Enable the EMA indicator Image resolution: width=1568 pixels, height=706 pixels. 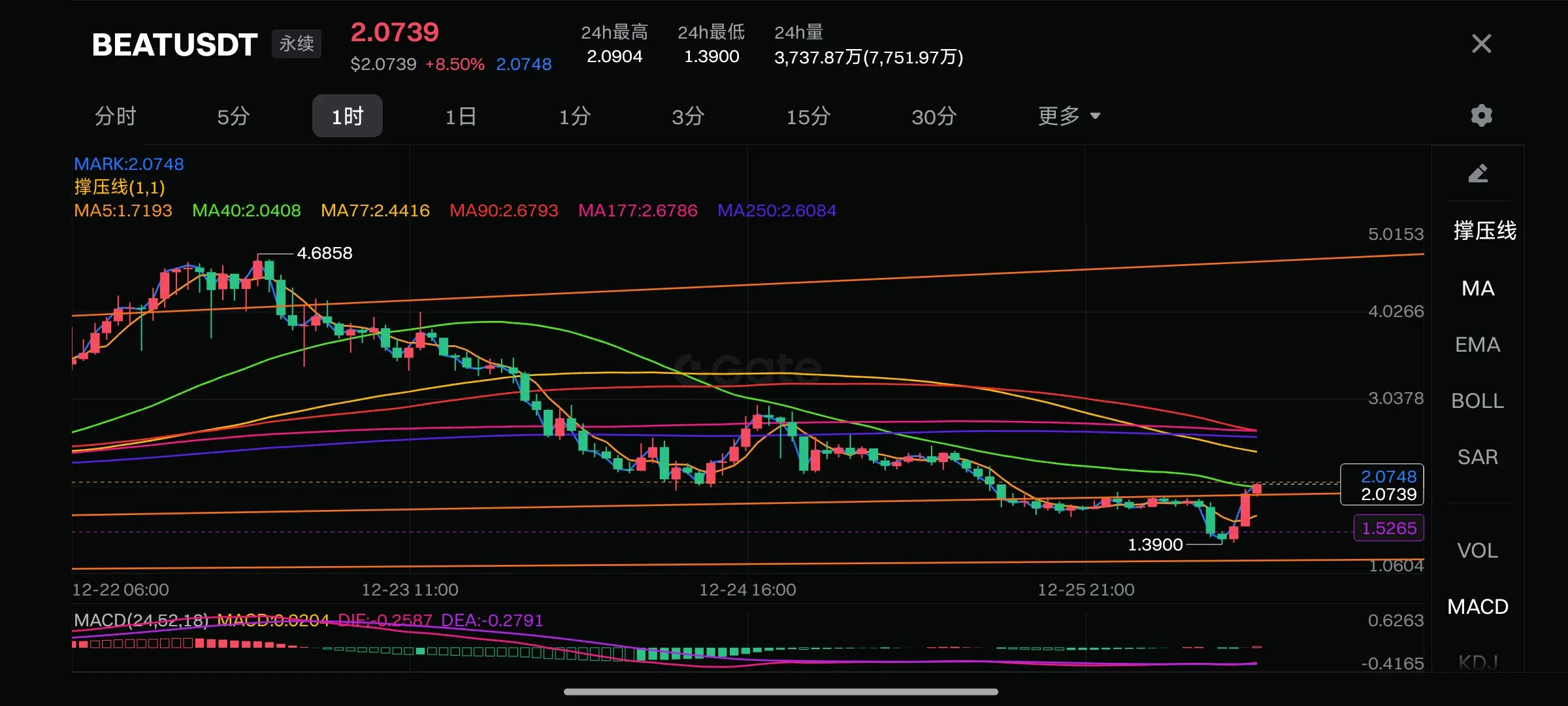coord(1478,345)
